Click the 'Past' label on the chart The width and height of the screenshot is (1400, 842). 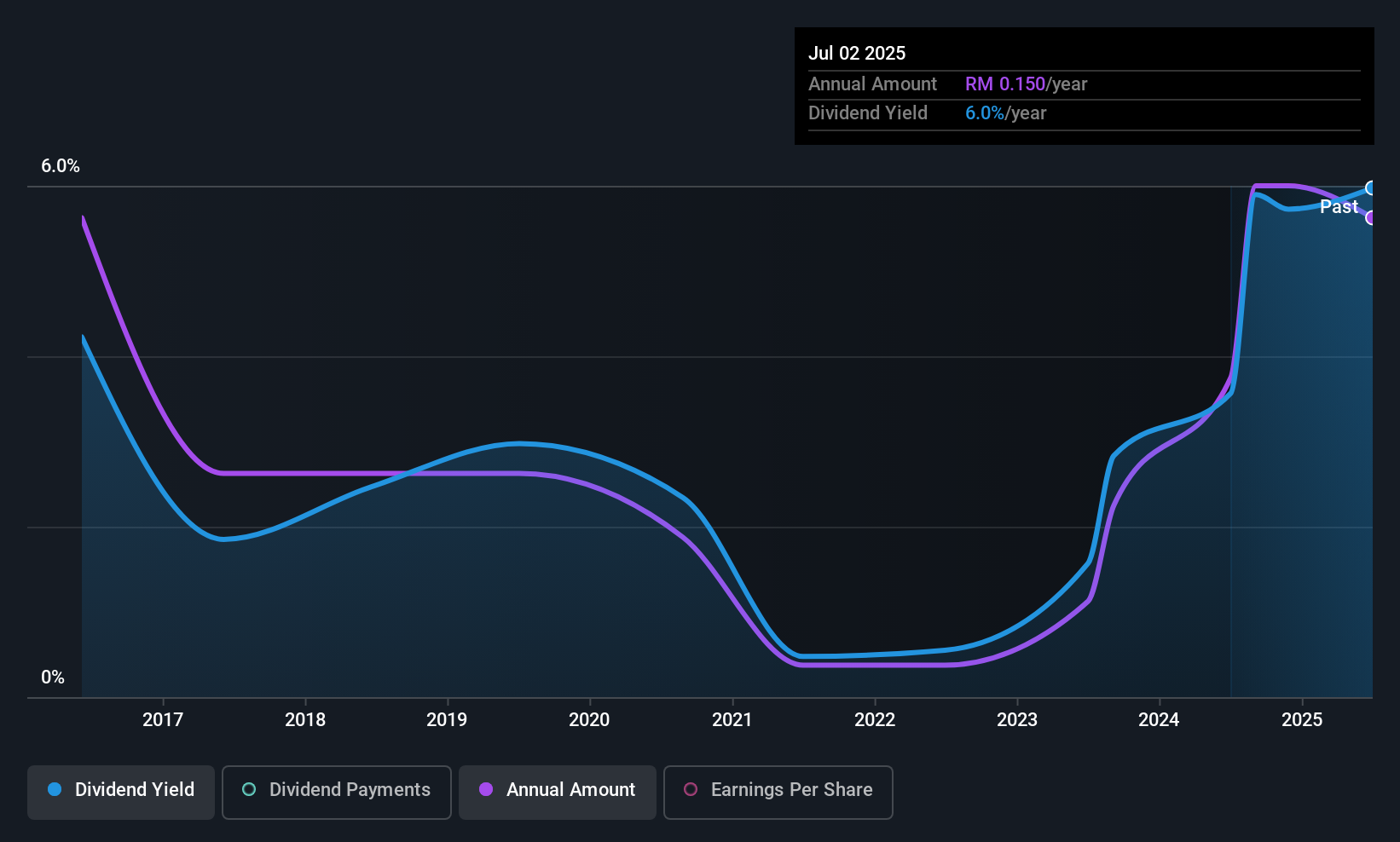click(x=1339, y=207)
